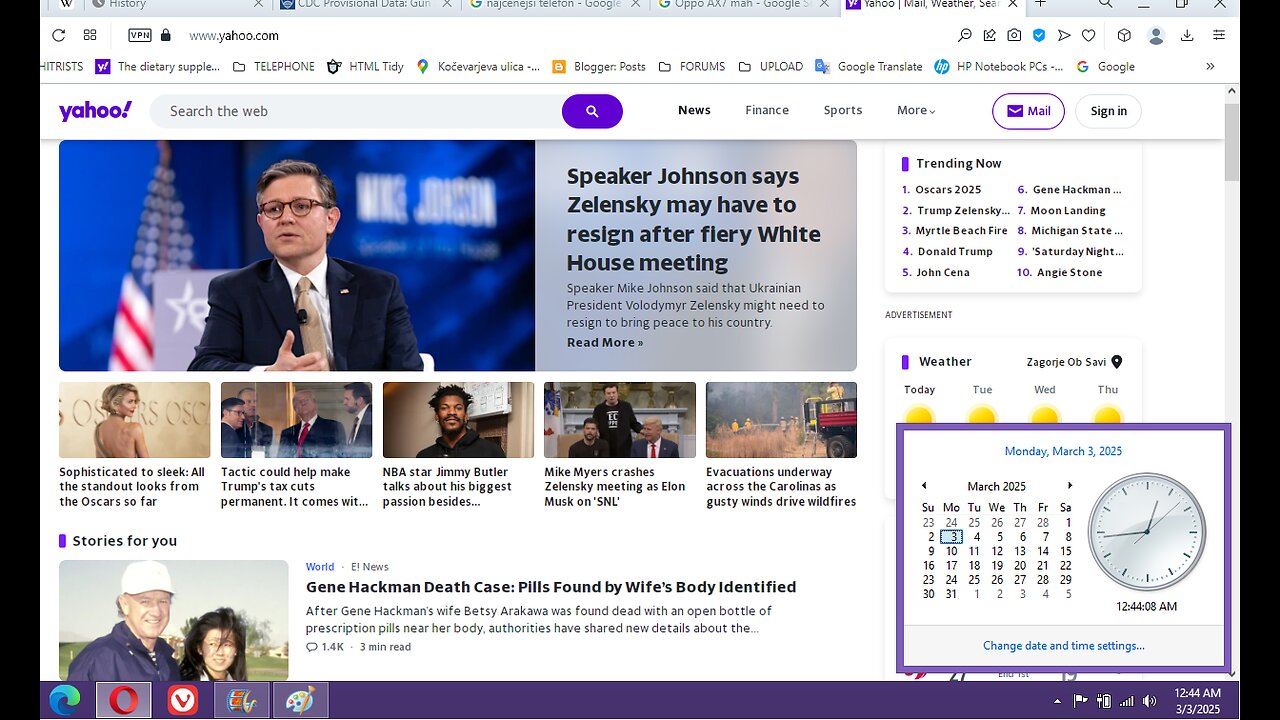
Task: Select March 17 in the calendar
Action: (951, 566)
